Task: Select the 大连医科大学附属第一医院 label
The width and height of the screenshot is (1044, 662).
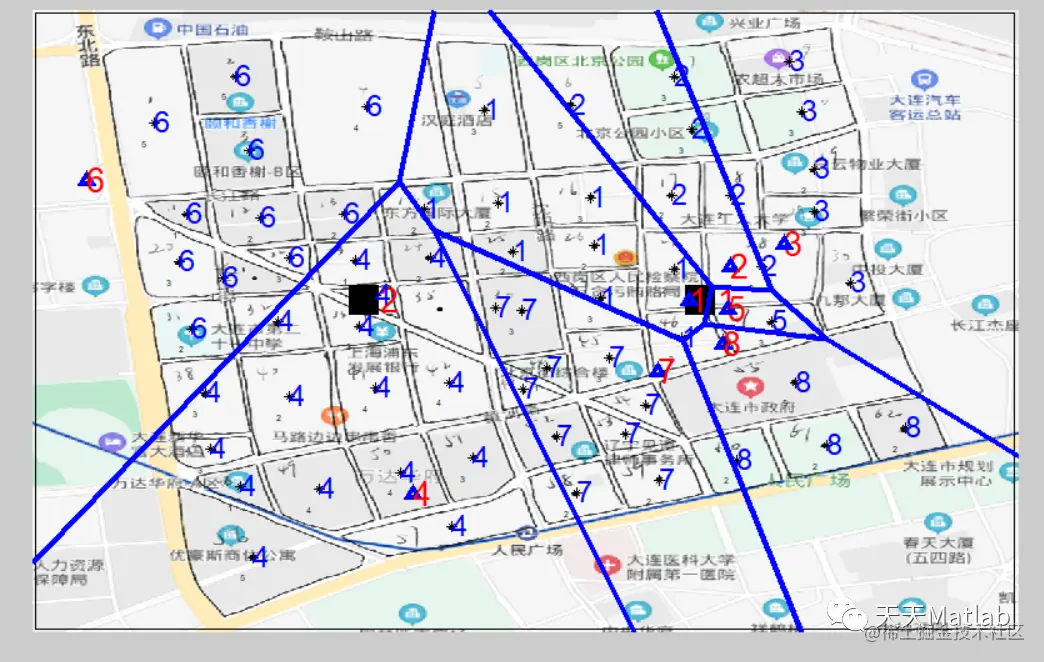Action: click(680, 567)
